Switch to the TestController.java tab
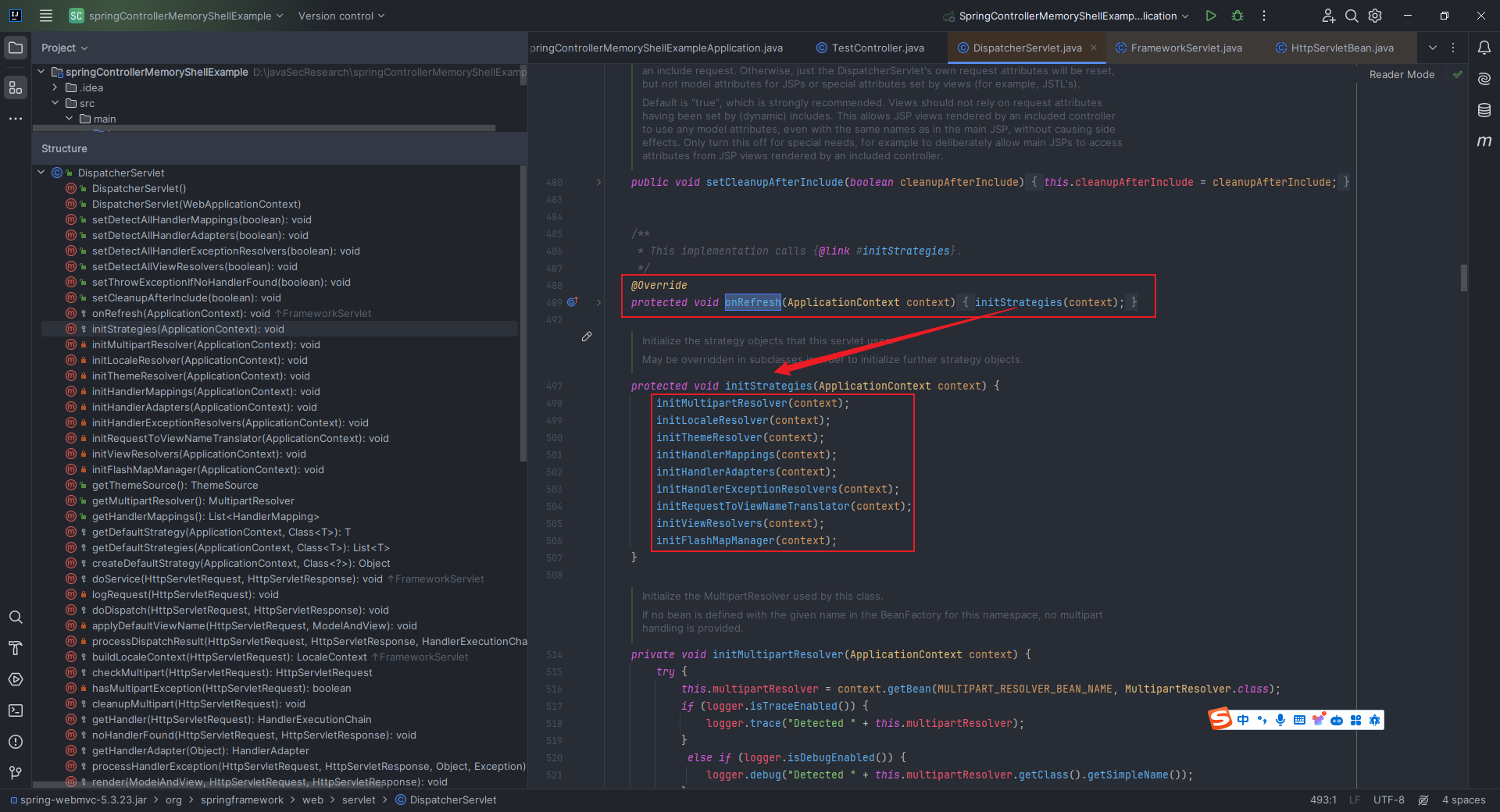The width and height of the screenshot is (1500, 812). 877,48
